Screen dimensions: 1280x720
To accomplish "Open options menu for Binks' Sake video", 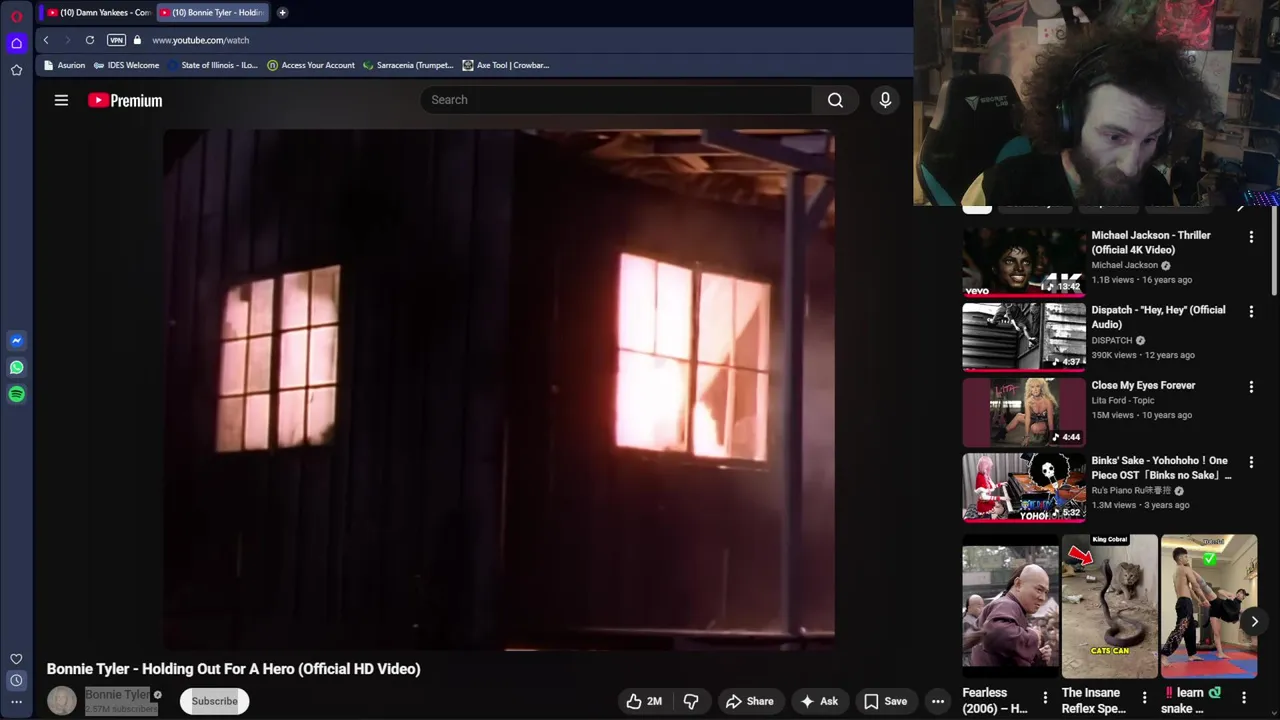I will click(1251, 463).
